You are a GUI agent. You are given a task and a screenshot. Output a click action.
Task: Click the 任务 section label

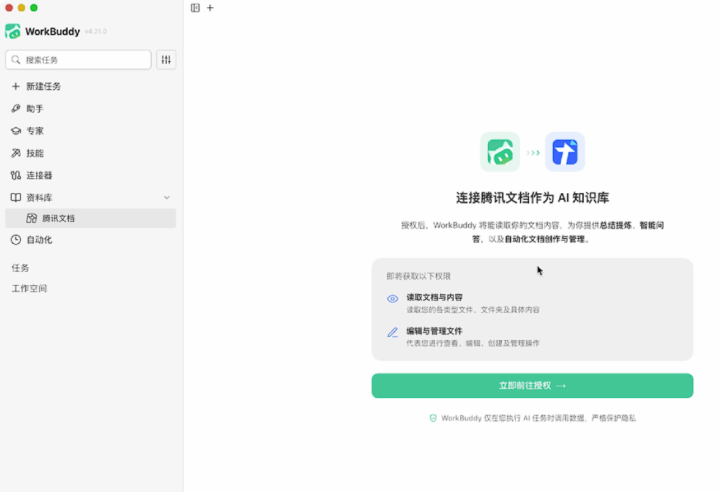pos(20,268)
